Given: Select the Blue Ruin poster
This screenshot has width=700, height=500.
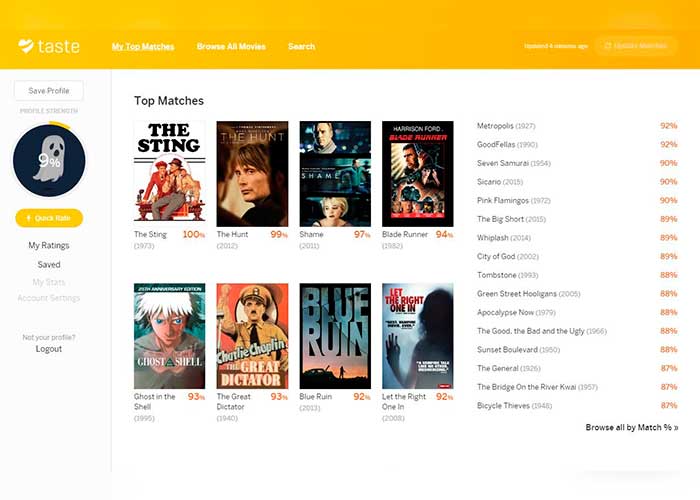Looking at the screenshot, I should click(x=335, y=336).
